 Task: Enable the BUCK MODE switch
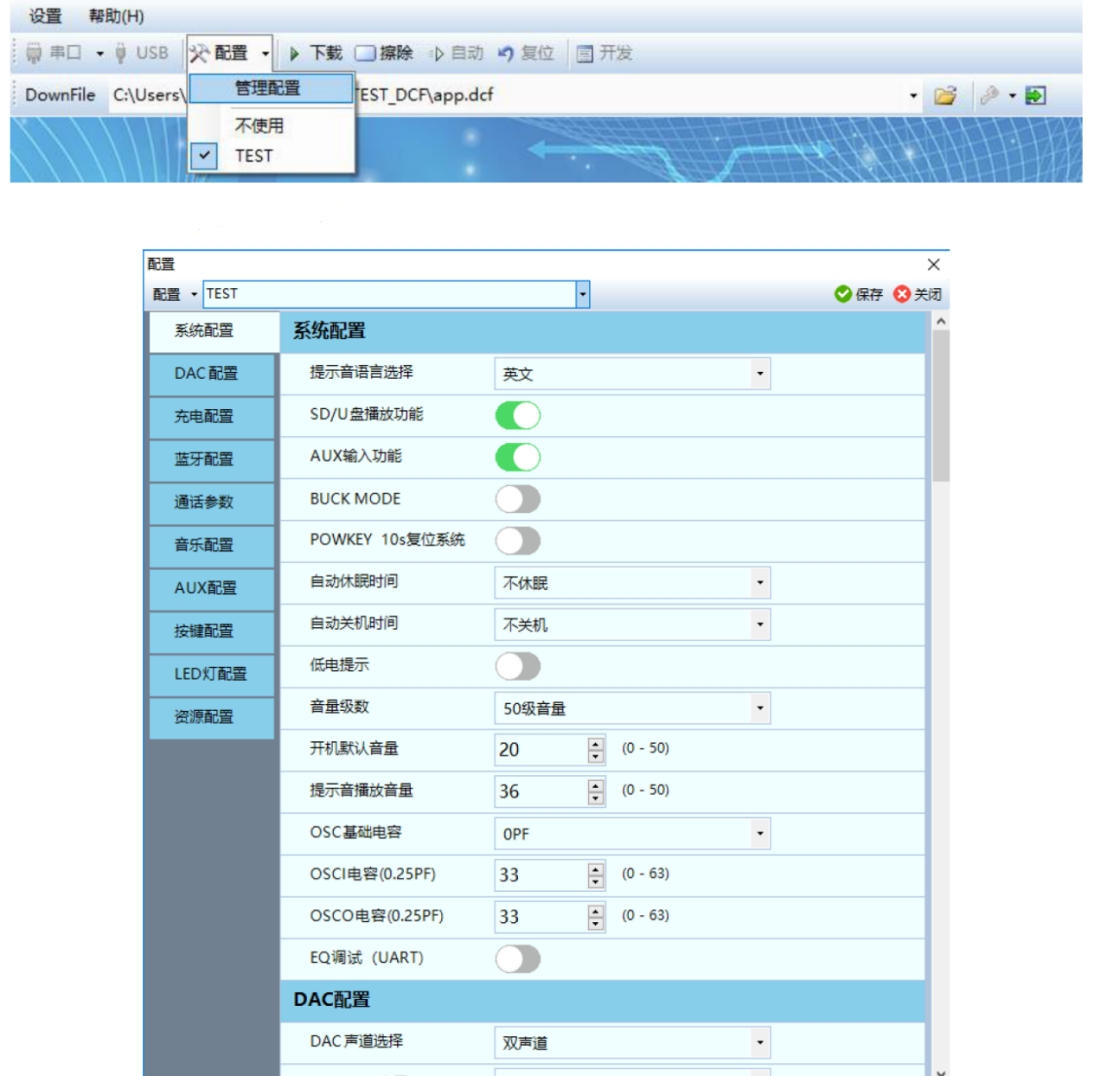click(518, 499)
